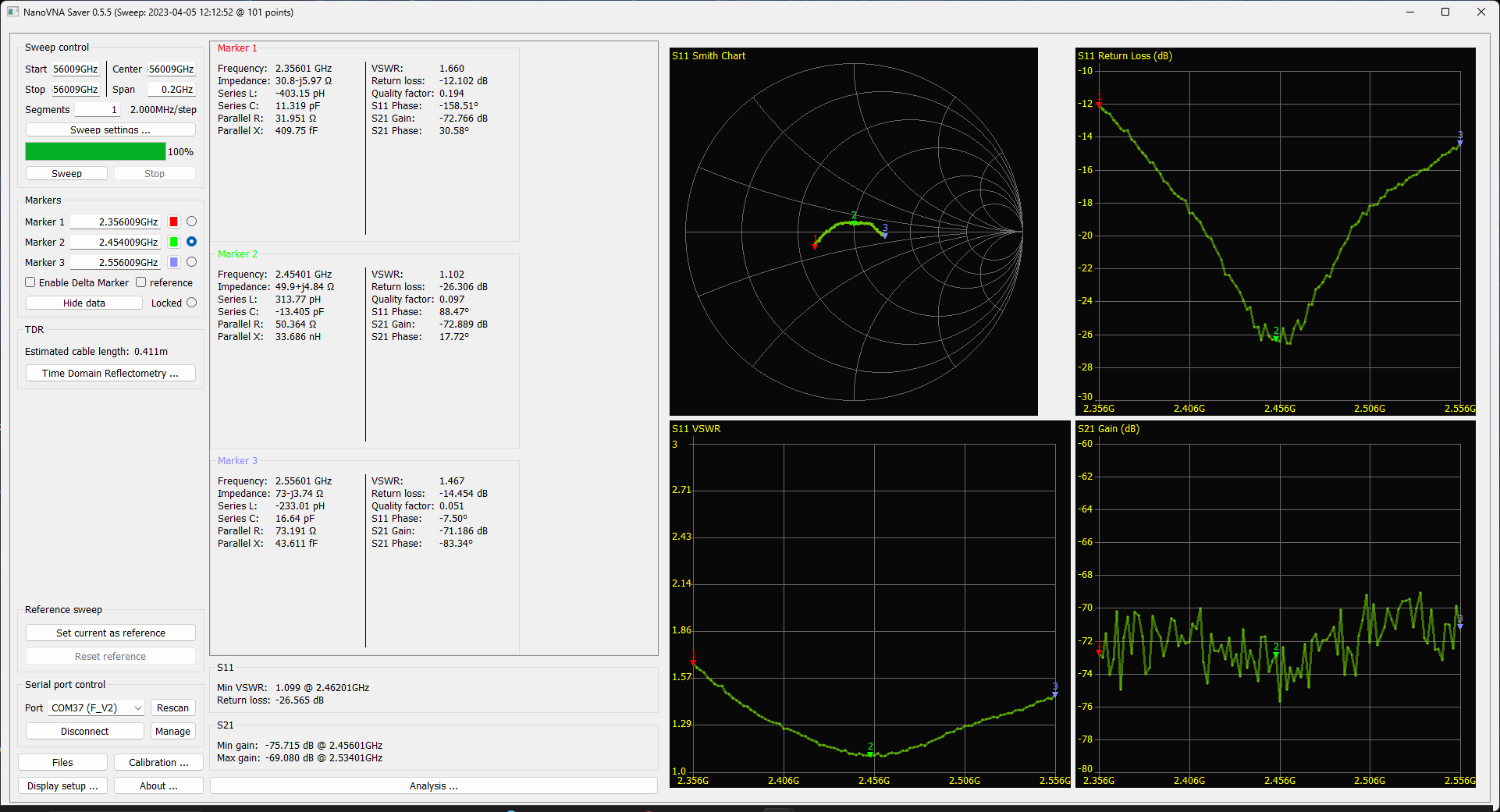Click the greyed Stop button
The width and height of the screenshot is (1500, 812).
155,173
